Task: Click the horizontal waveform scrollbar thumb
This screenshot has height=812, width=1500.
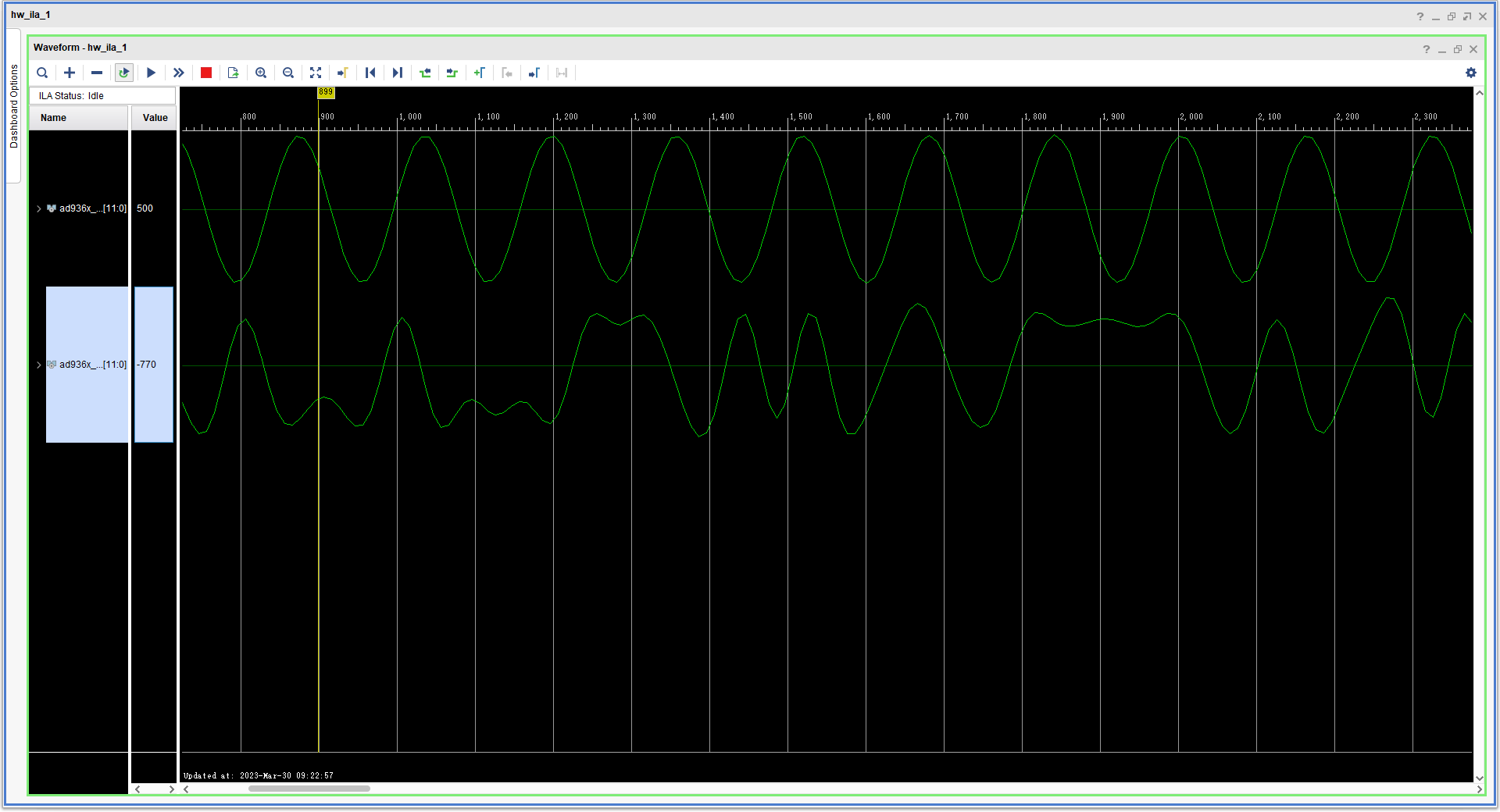Action: [309, 789]
